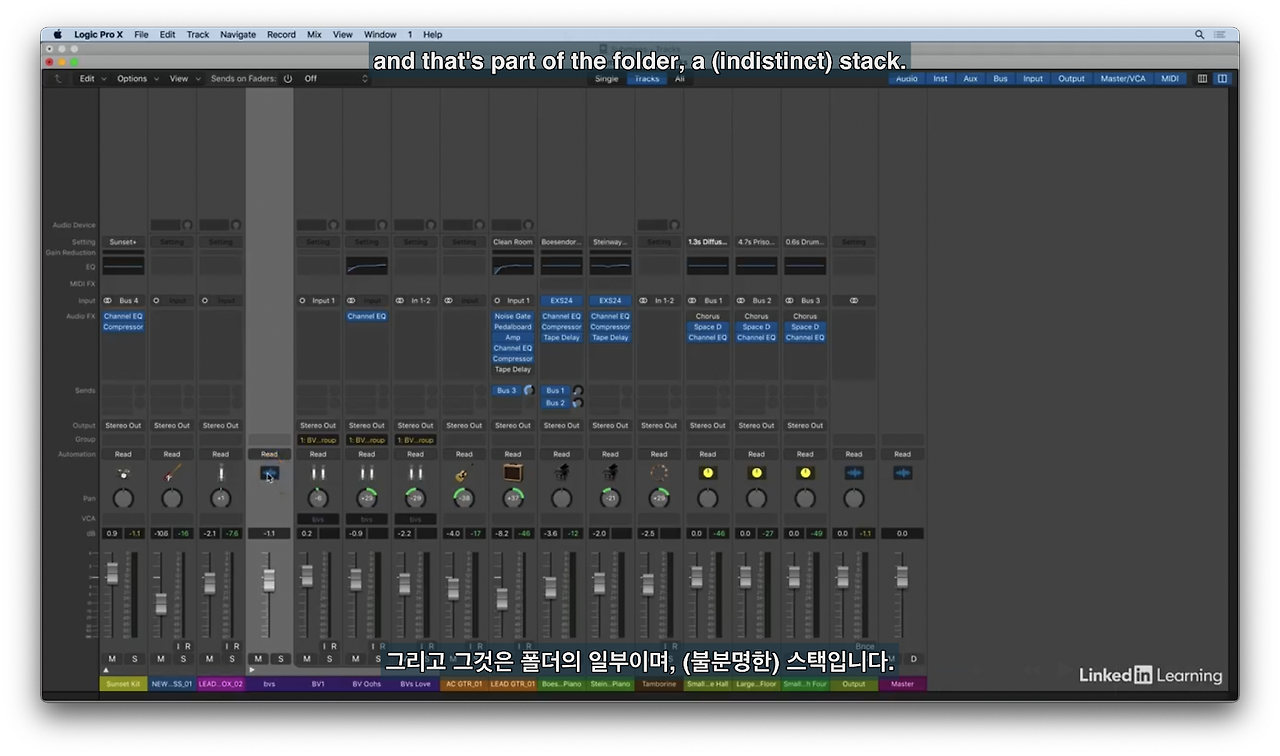The height and width of the screenshot is (756, 1280).
Task: Click the waveform icon on the Output strip
Action: [854, 473]
